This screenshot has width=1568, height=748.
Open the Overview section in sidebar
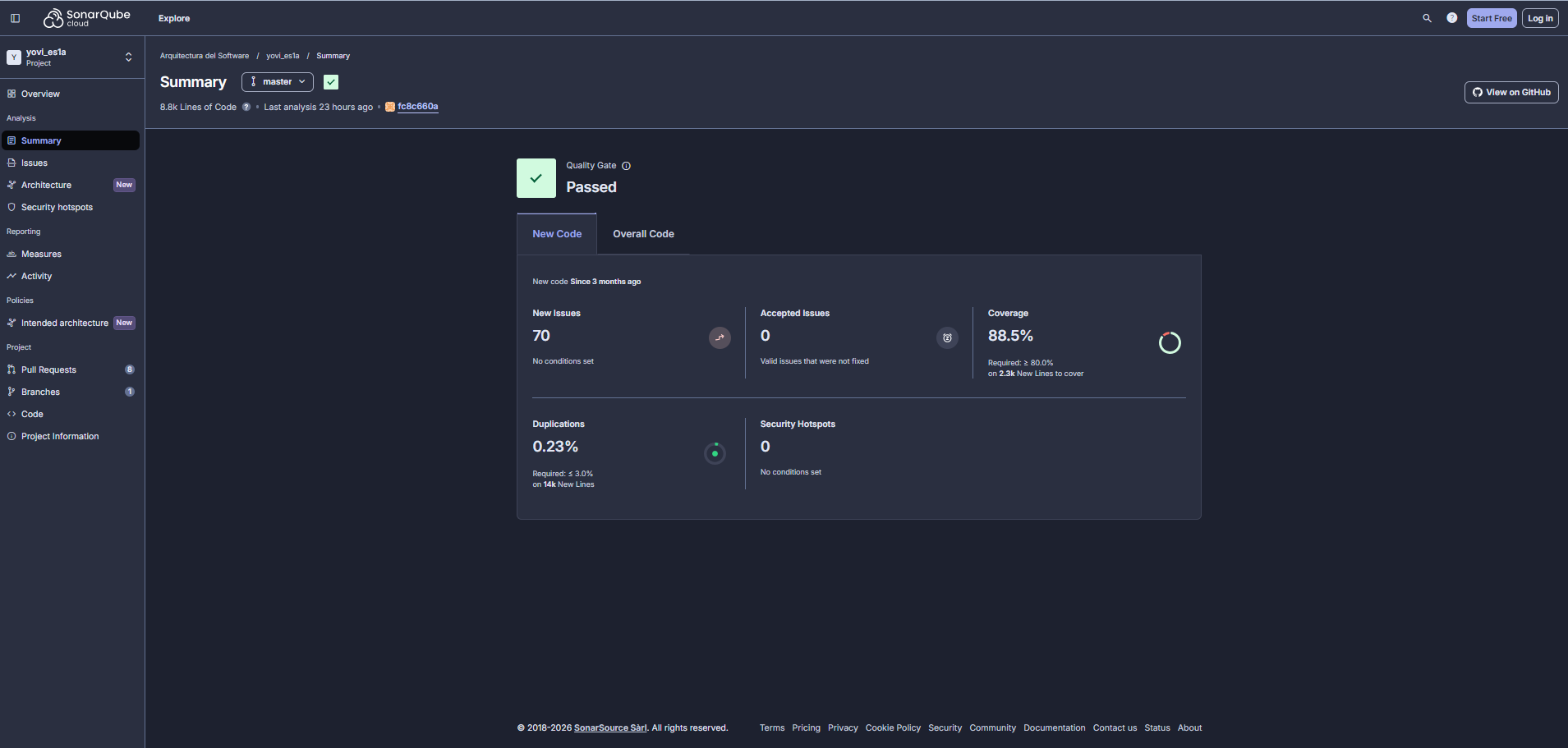pyautogui.click(x=38, y=94)
